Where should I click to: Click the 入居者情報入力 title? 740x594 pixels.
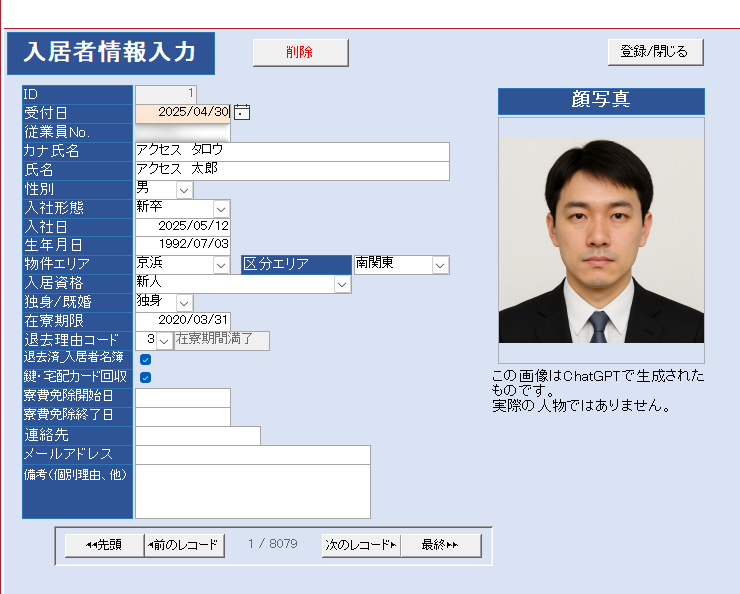111,53
